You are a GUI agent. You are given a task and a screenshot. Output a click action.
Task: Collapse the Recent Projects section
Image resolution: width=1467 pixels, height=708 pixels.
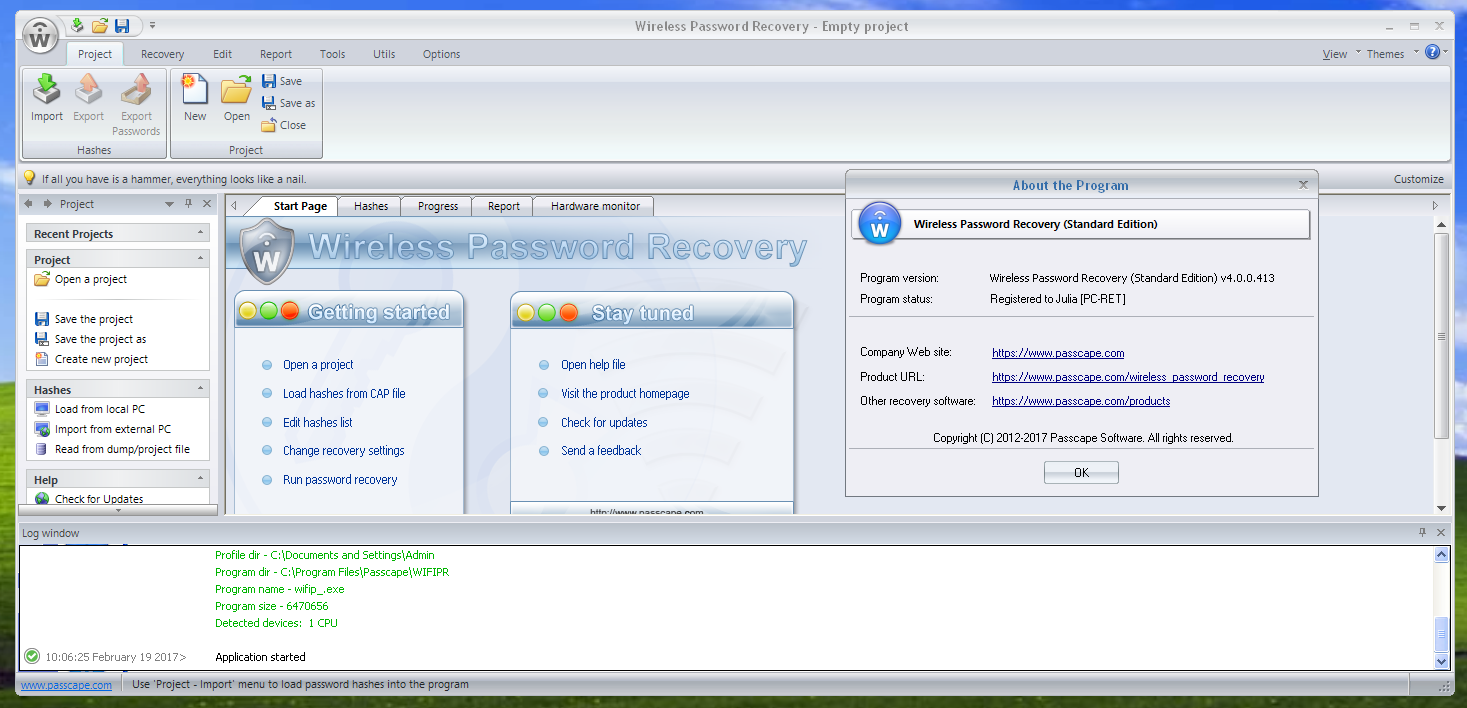click(x=201, y=233)
